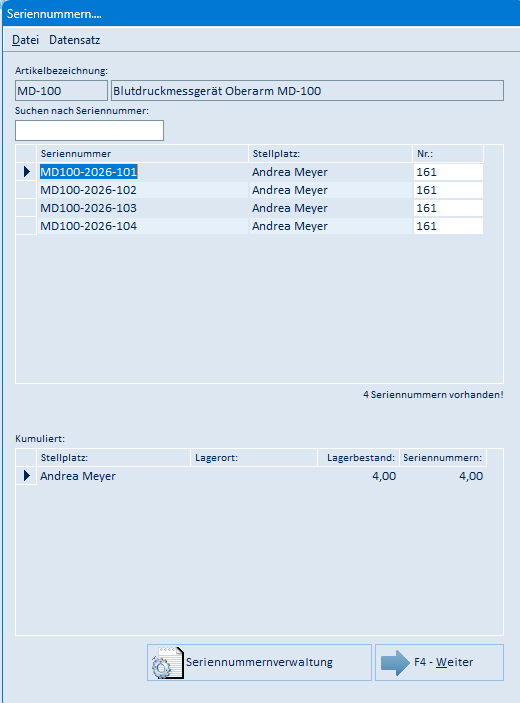Click the gear document icon for Seriennummernverwaltung
This screenshot has height=703, width=520.
point(168,663)
